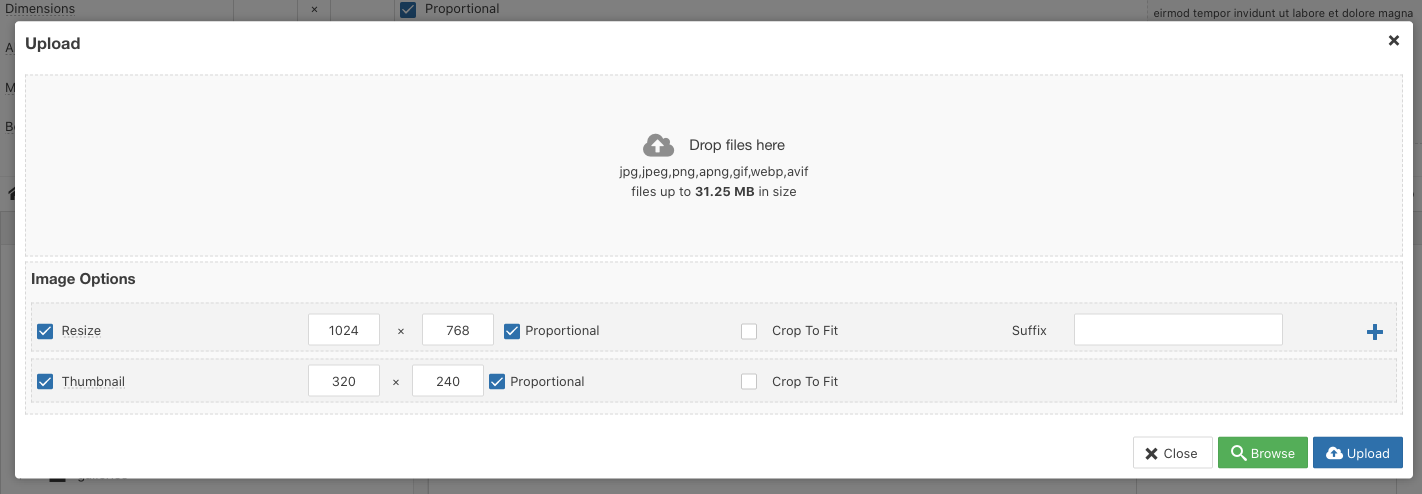Close the Upload dialog with the X icon
The height and width of the screenshot is (494, 1422).
(1393, 41)
